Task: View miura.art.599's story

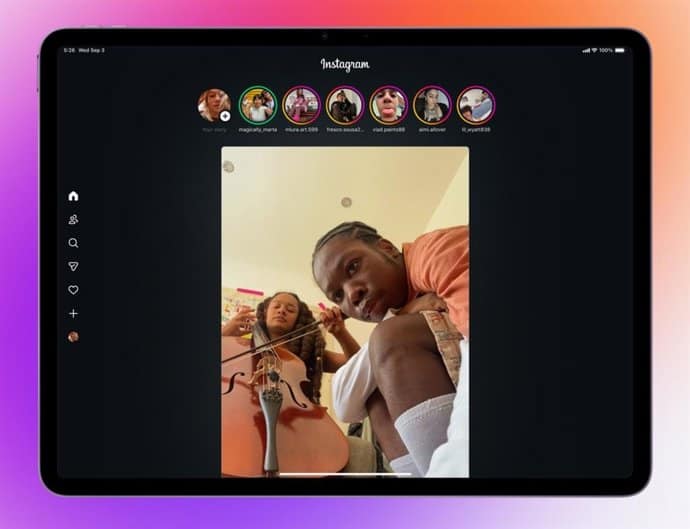Action: tap(301, 105)
